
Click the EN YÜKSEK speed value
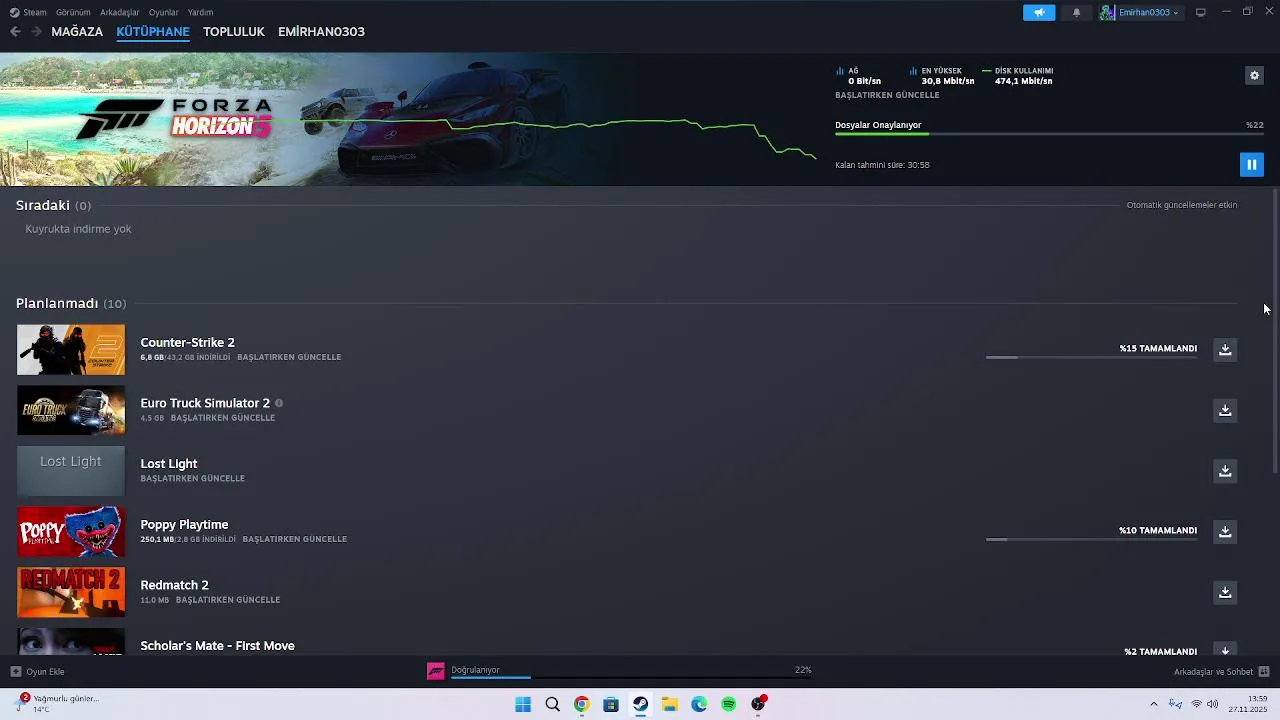coord(947,81)
